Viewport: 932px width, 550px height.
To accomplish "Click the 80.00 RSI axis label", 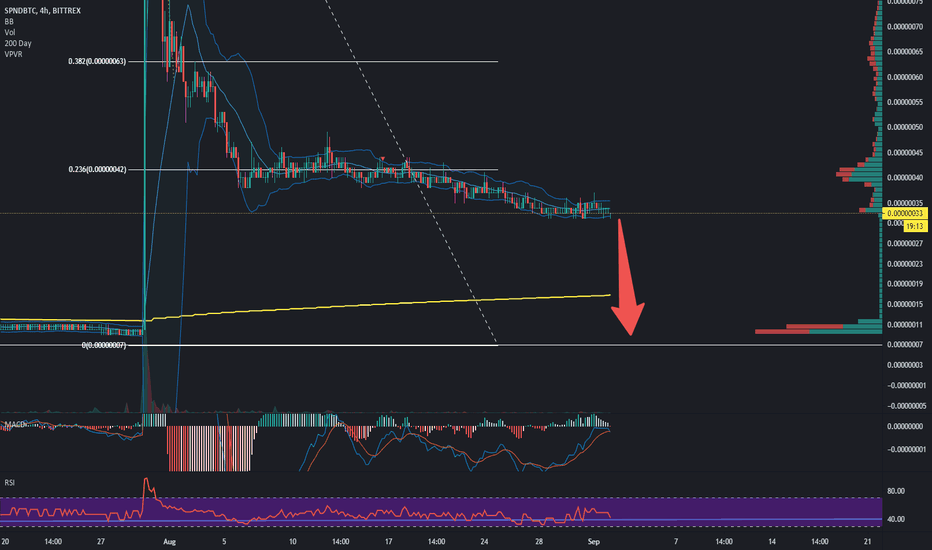I will (896, 491).
